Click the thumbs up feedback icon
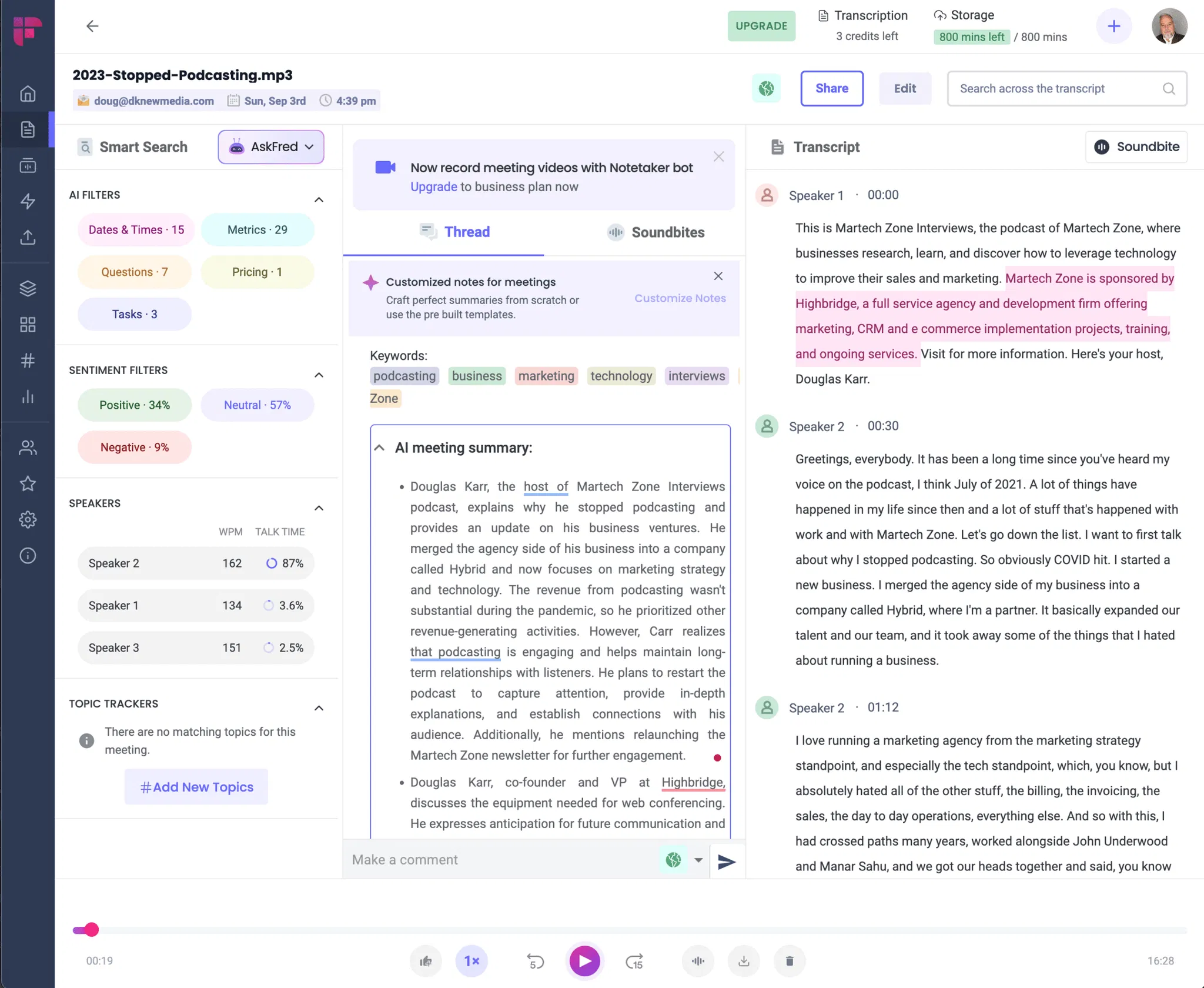Image resolution: width=1204 pixels, height=988 pixels. (426, 961)
